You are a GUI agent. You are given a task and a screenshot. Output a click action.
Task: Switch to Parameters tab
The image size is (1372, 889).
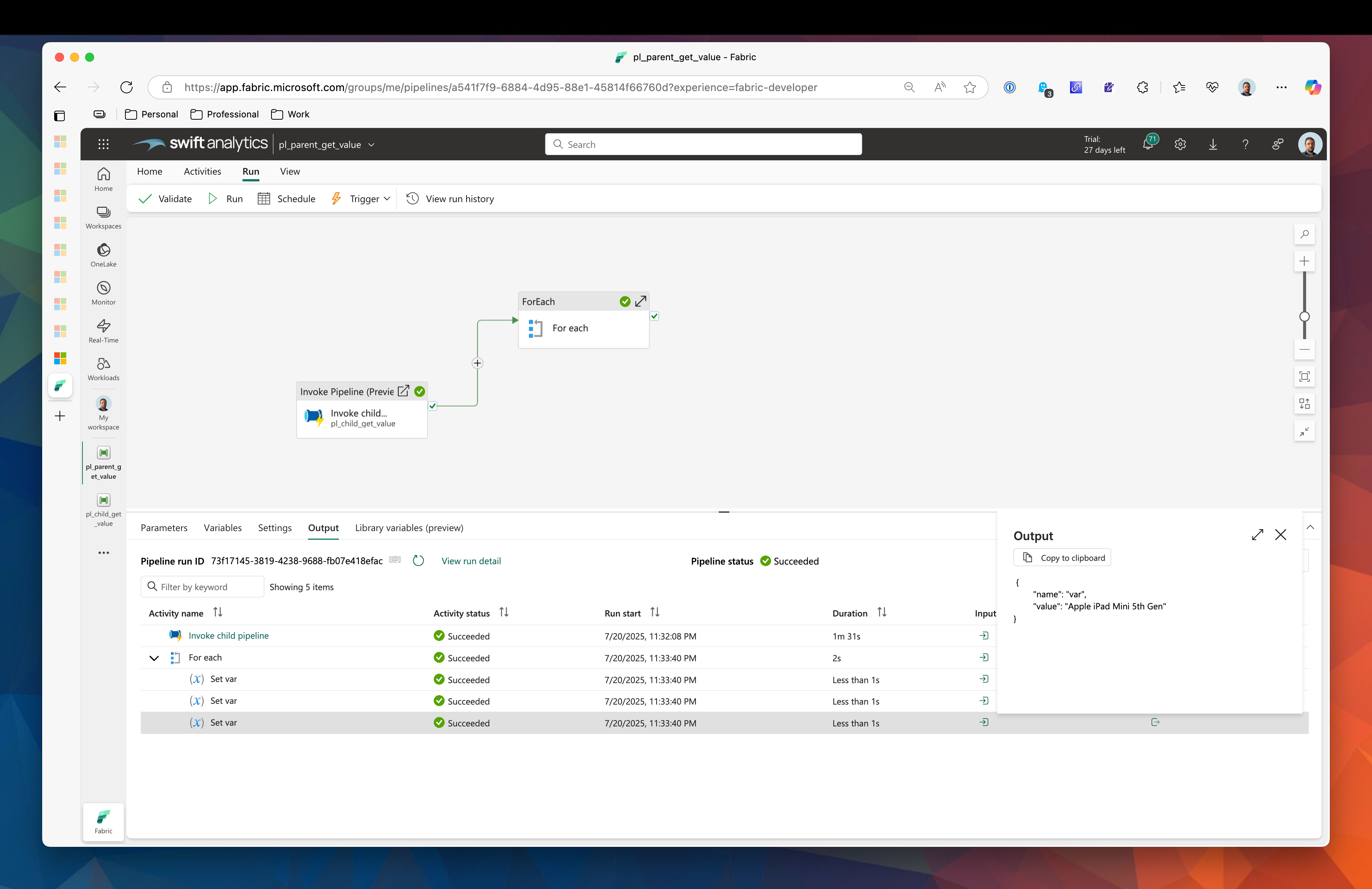click(x=164, y=528)
